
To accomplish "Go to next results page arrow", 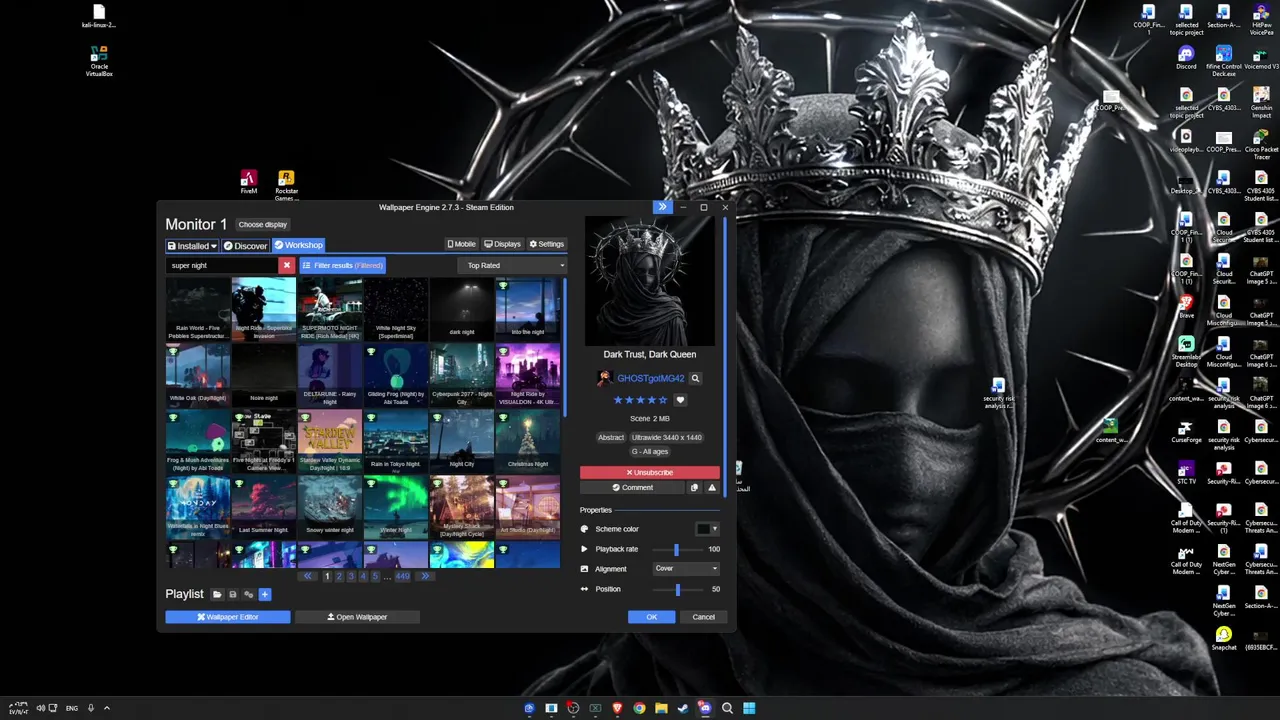I will pos(425,576).
